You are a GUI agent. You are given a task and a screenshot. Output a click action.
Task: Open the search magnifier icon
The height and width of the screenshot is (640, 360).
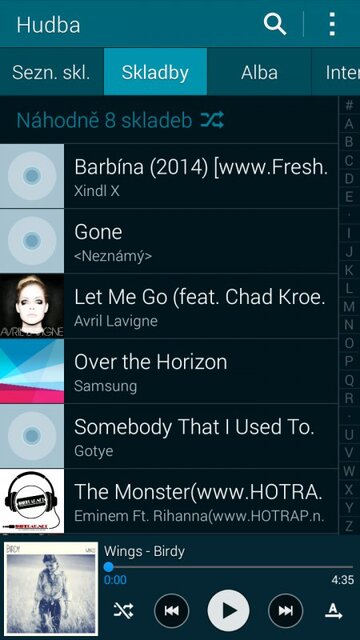point(275,24)
